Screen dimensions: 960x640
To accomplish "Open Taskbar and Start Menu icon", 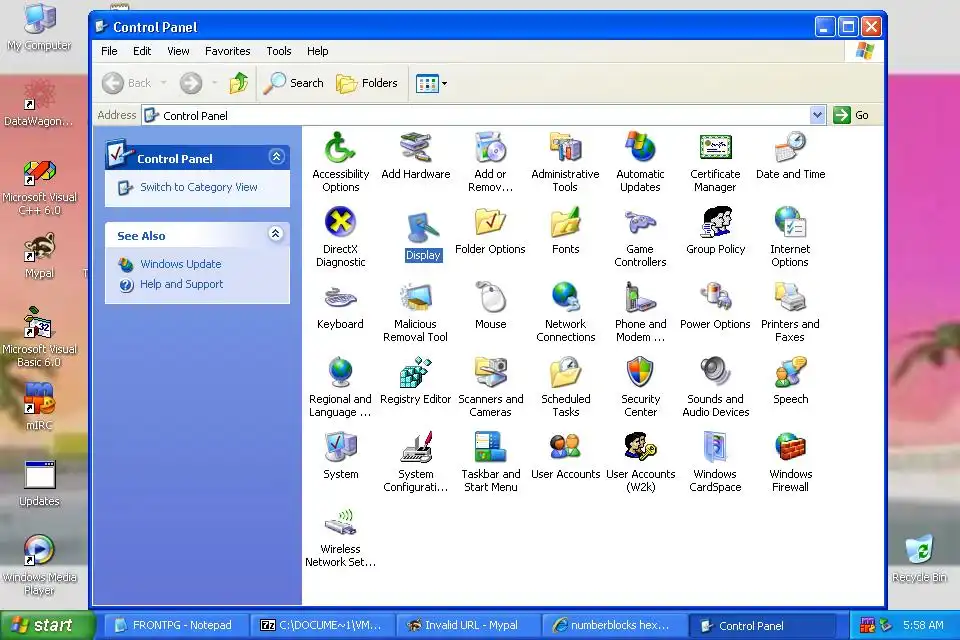I will click(490, 447).
